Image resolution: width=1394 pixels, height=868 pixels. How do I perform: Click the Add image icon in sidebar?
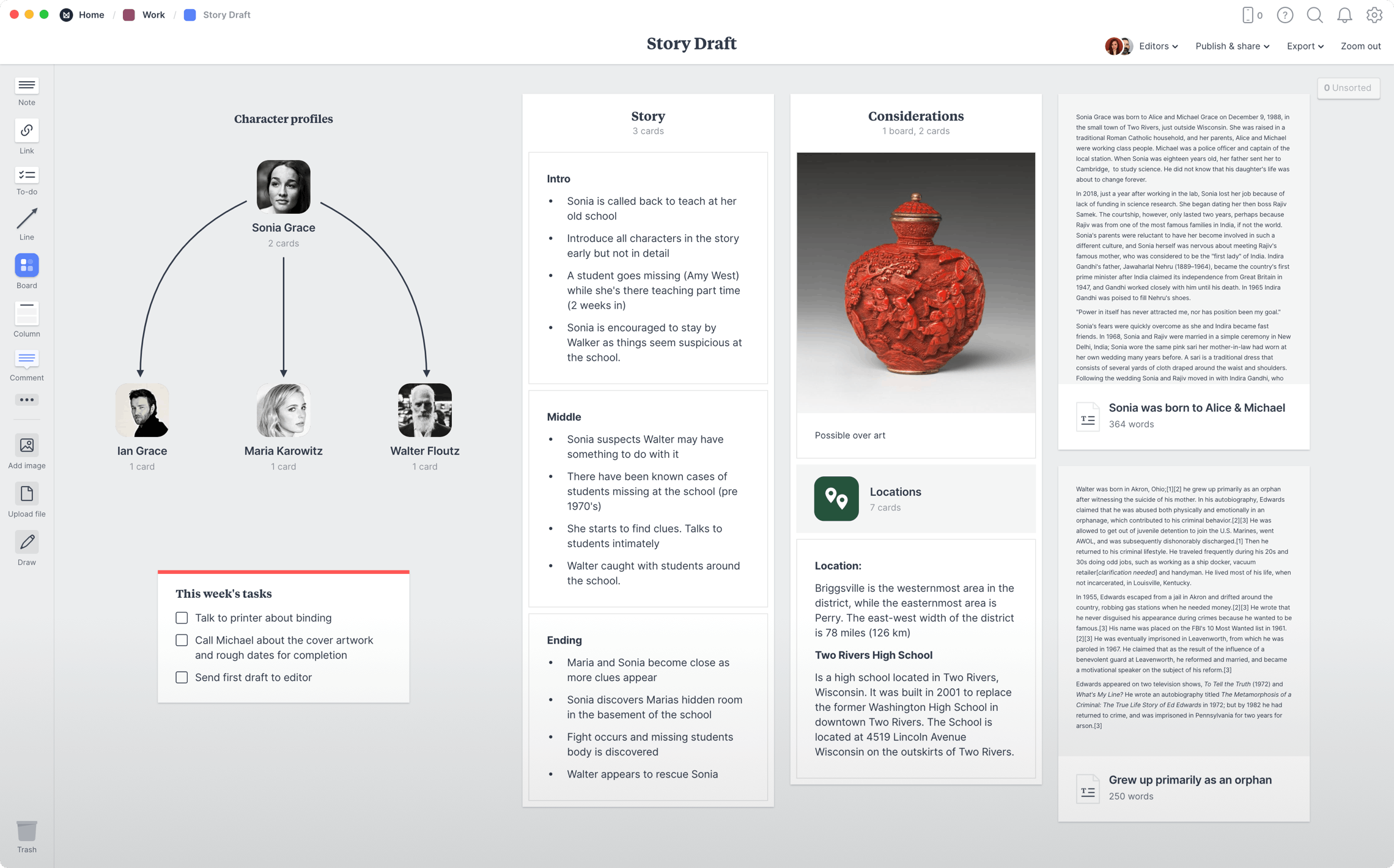click(26, 445)
